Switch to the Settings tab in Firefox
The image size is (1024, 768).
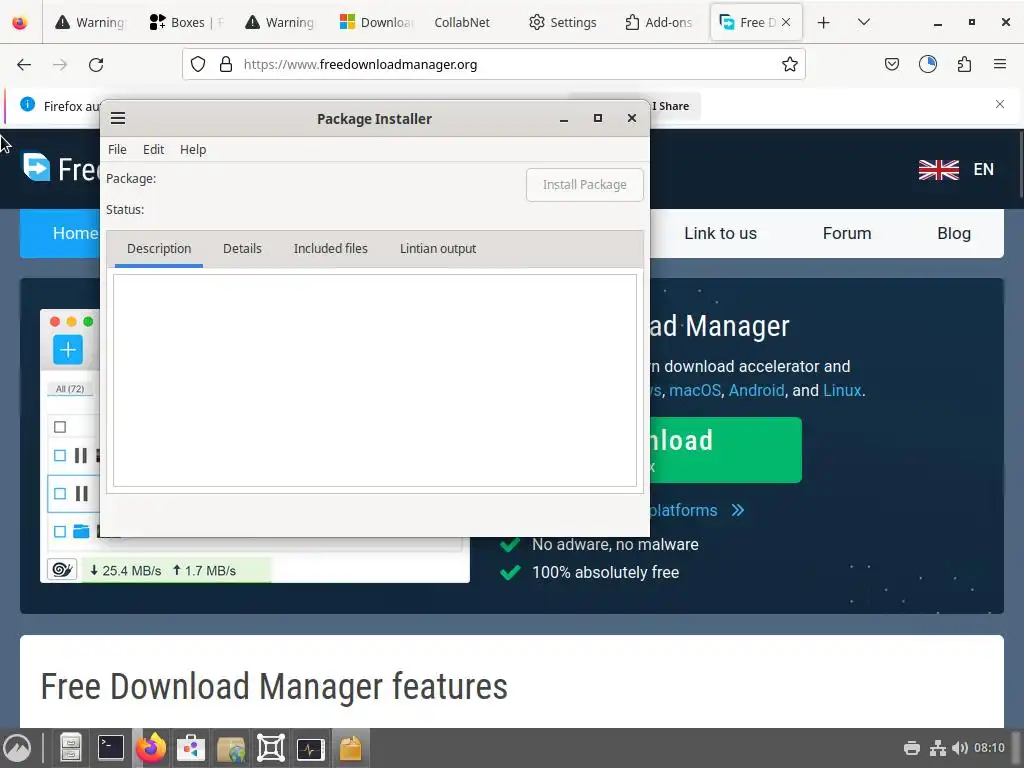(x=563, y=22)
